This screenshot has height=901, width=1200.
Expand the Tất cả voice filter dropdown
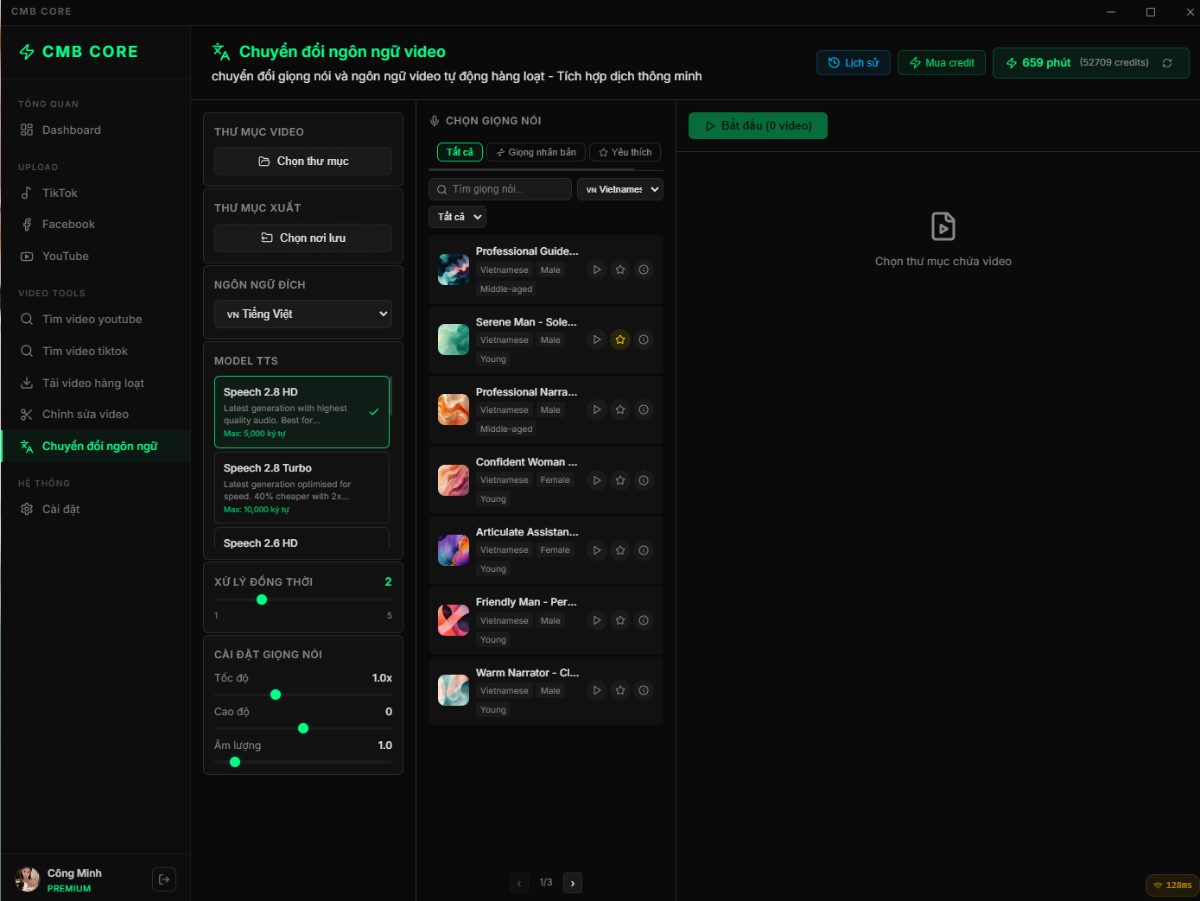click(x=457, y=216)
